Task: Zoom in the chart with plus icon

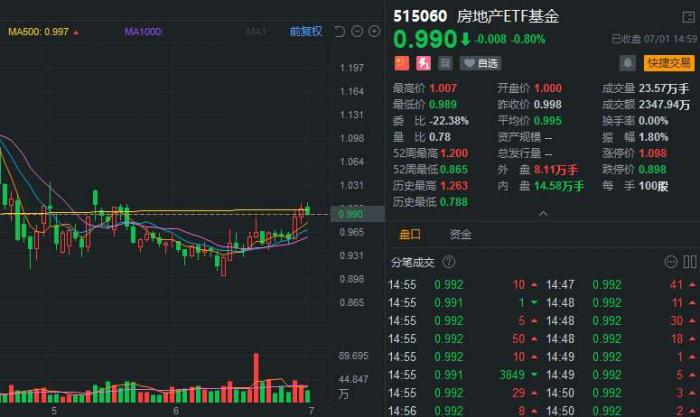Action: pos(374,31)
